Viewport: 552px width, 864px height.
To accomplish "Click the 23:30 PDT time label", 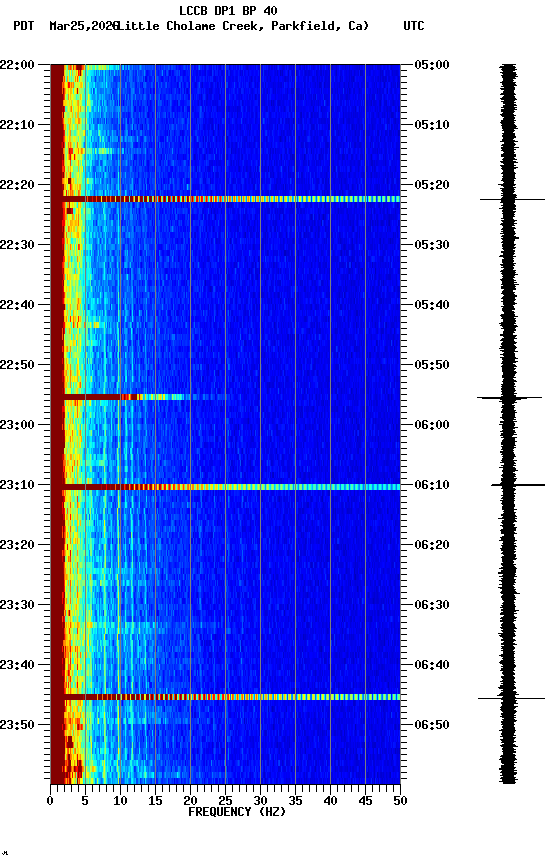I will pos(17,605).
